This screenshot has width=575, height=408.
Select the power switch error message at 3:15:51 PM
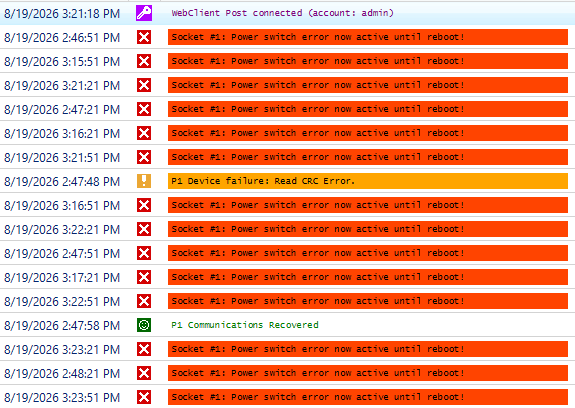click(x=368, y=61)
